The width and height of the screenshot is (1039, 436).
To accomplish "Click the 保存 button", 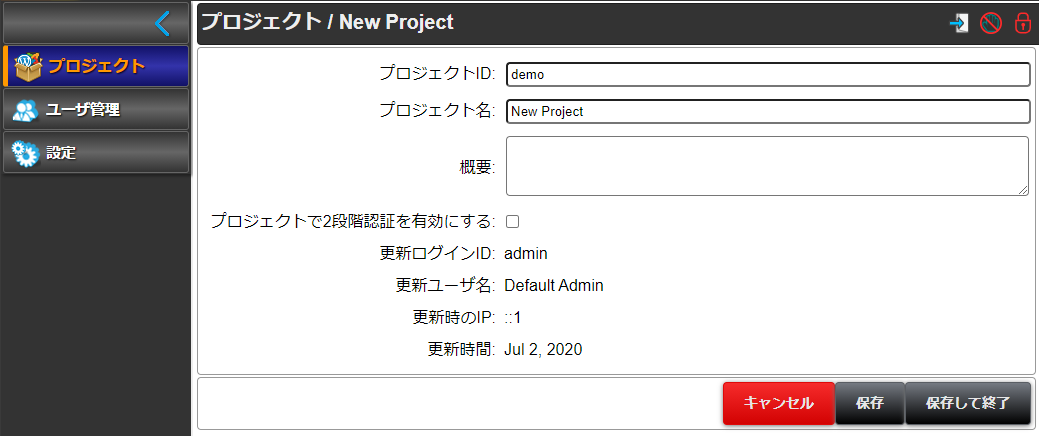I will click(x=869, y=403).
